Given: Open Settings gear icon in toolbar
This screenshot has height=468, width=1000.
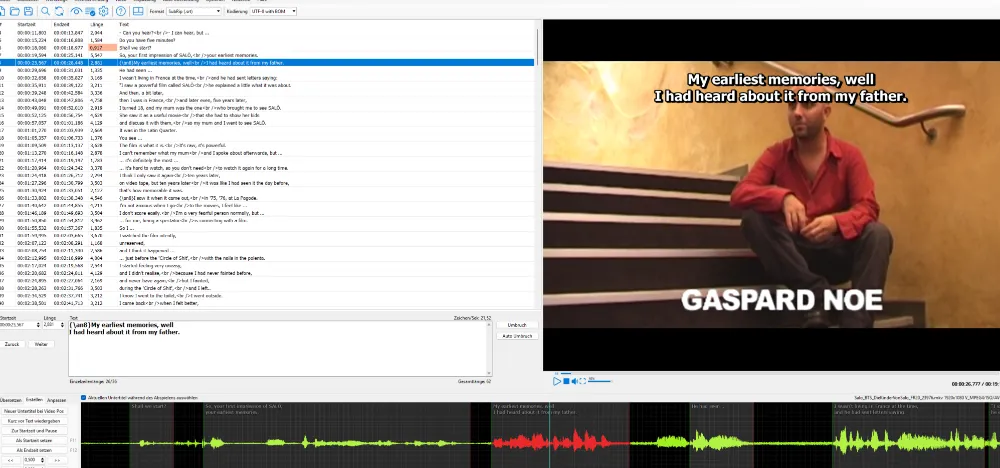Looking at the screenshot, I should 103,11.
